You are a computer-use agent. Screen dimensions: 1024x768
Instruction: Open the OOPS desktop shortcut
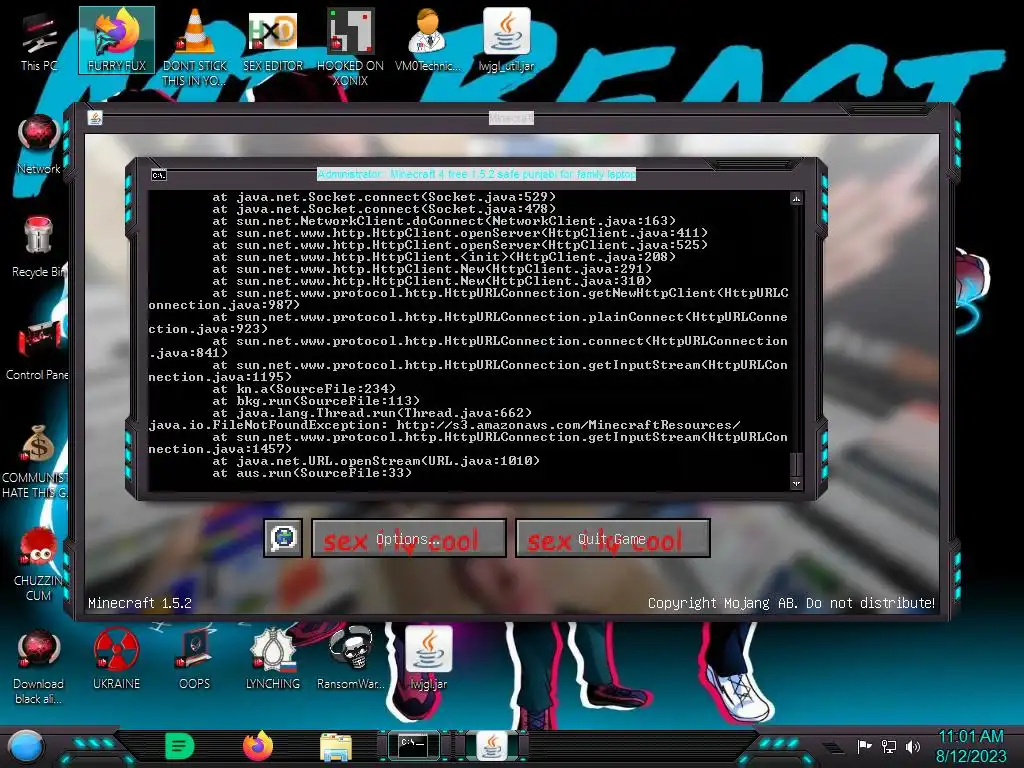[x=195, y=660]
